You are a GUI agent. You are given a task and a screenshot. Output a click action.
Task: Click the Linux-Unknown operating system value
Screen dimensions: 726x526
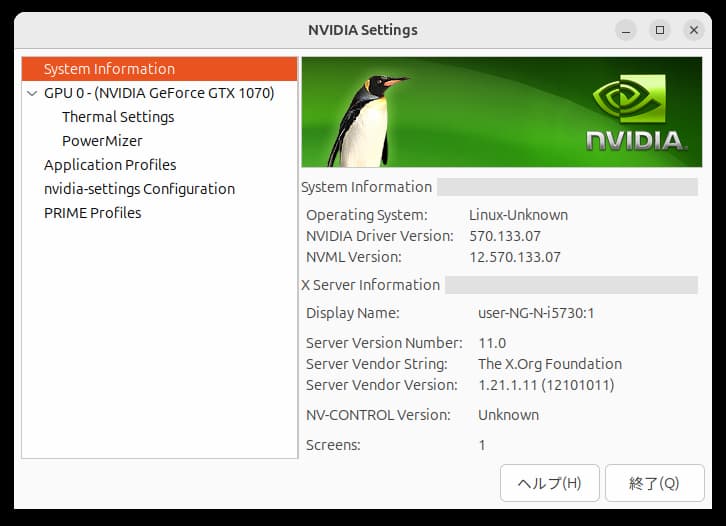[518, 215]
